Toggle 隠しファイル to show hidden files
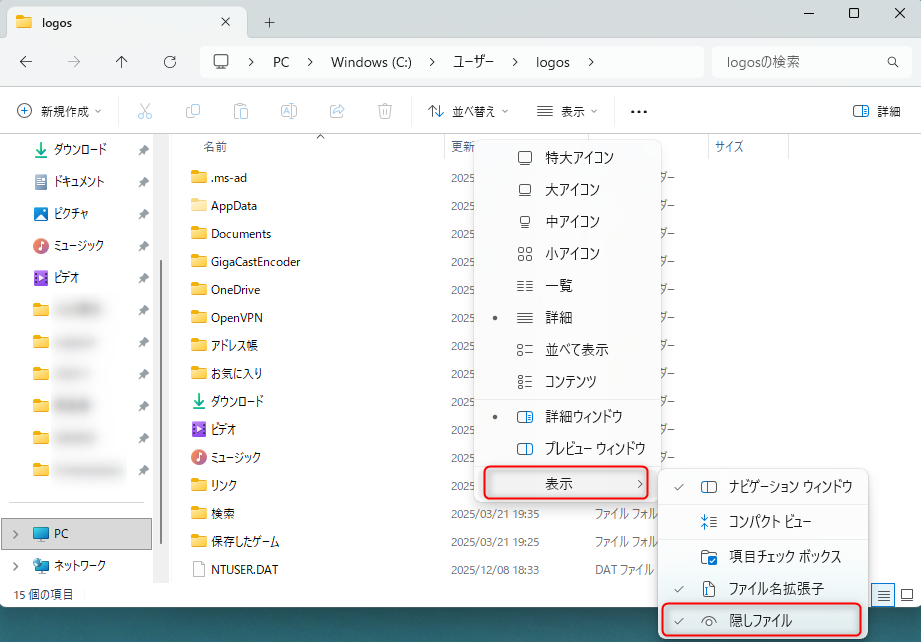Screen dimensions: 921x642 763,619
